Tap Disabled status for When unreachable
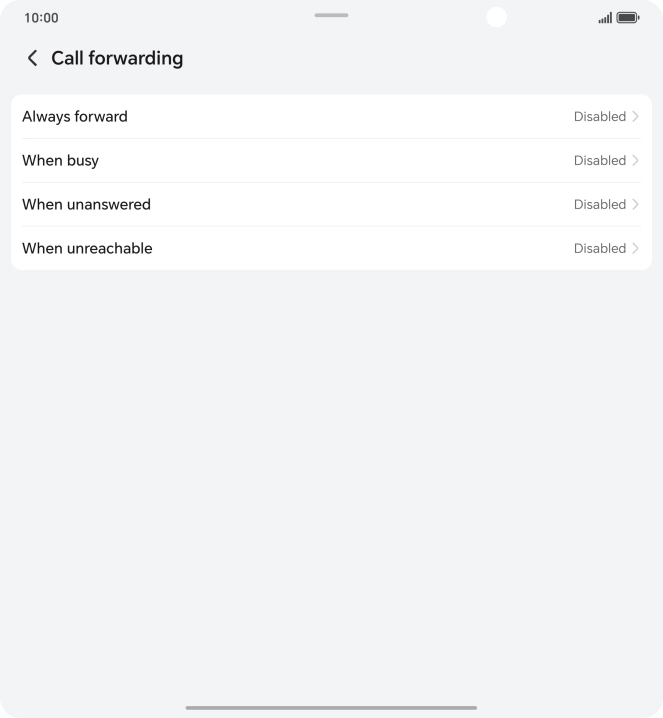663x718 pixels. [x=599, y=248]
